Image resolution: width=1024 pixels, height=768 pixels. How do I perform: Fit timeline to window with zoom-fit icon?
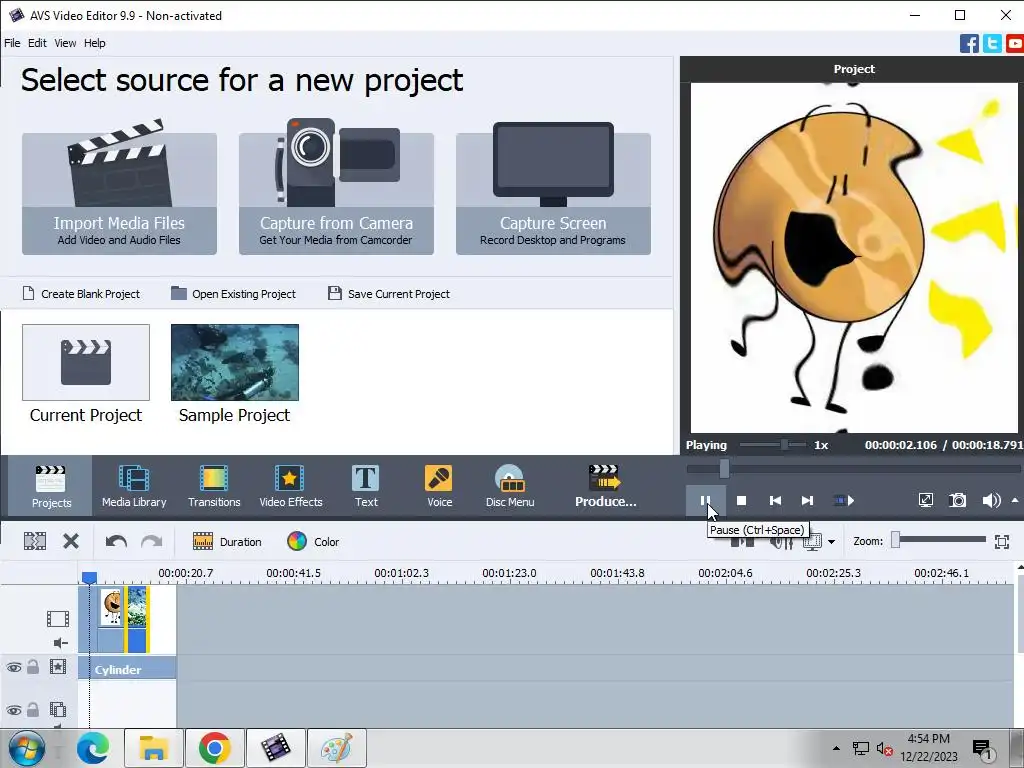[x=1002, y=541]
